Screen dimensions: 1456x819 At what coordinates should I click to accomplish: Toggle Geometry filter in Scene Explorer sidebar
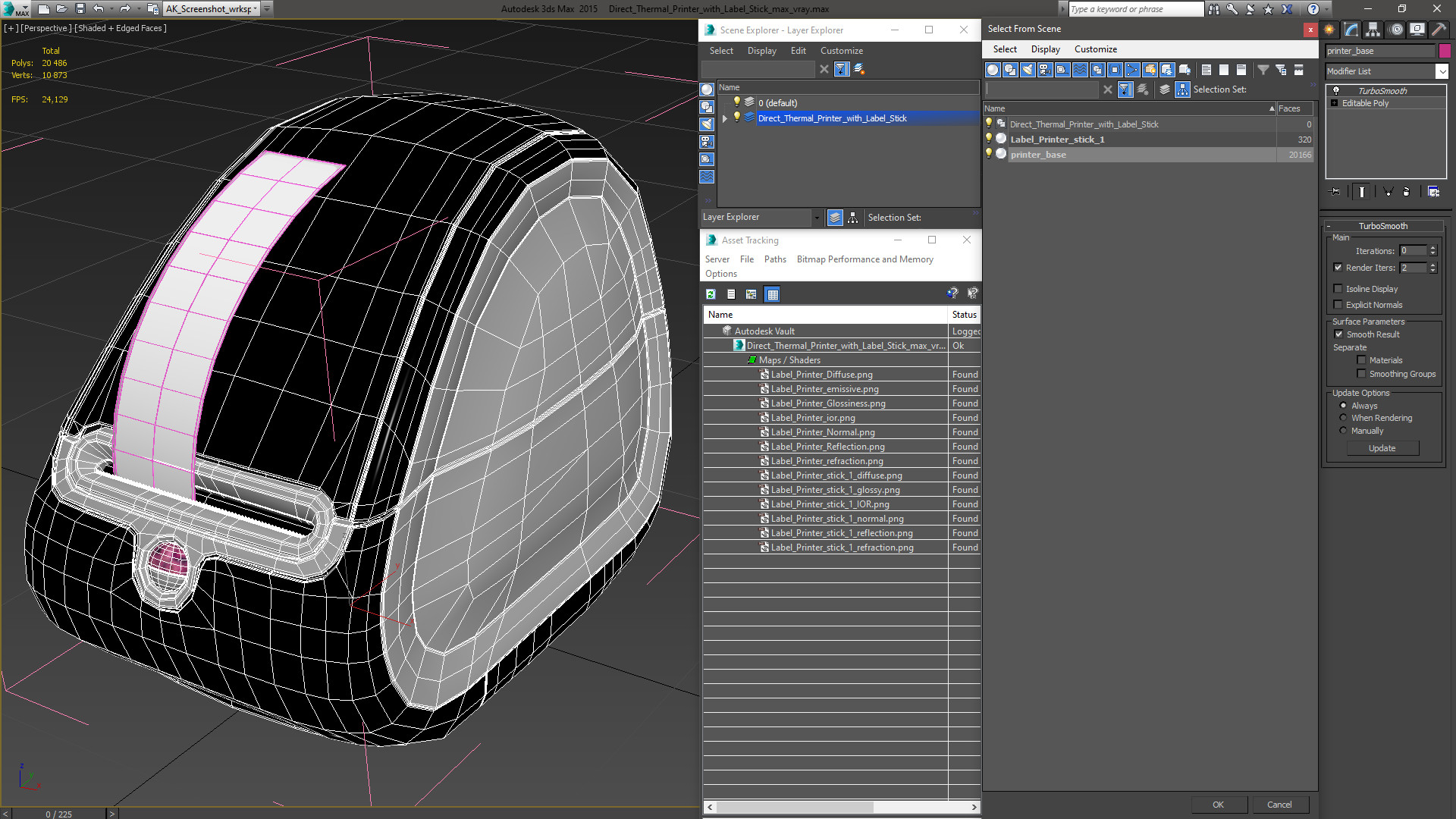(x=707, y=89)
